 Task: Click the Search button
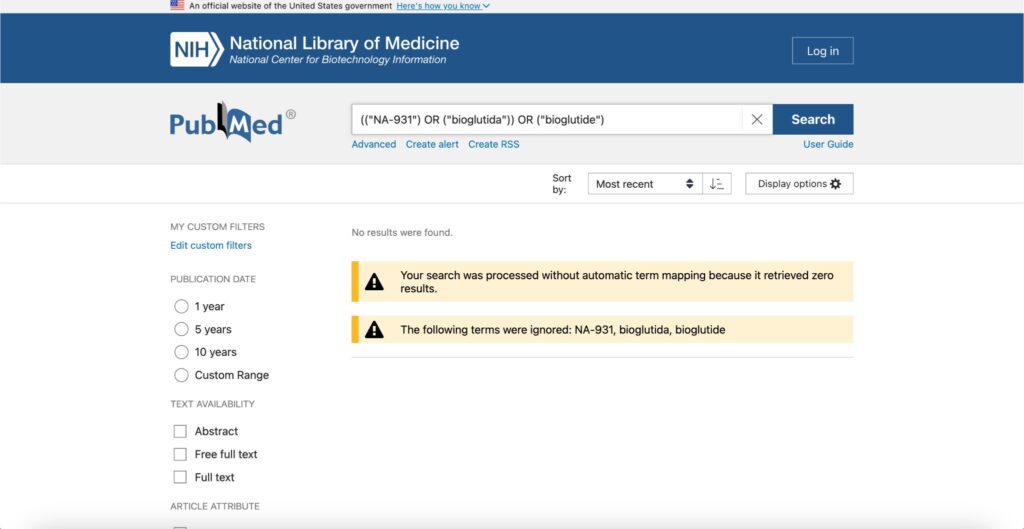tap(813, 120)
